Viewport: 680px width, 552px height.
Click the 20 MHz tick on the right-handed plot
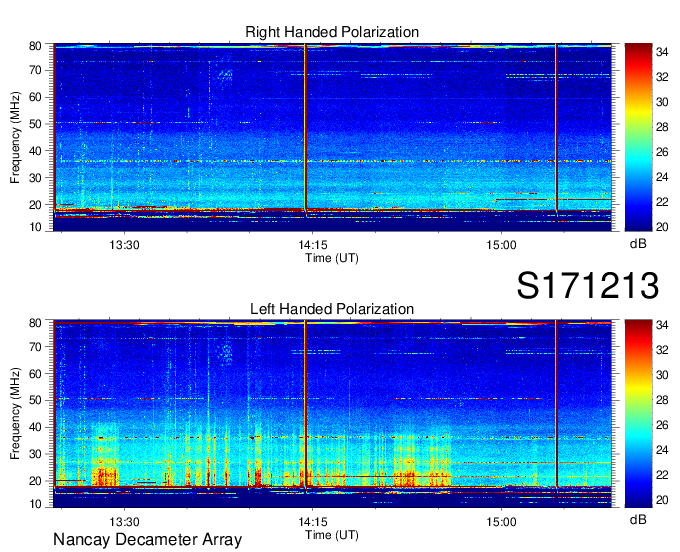tap(35, 205)
